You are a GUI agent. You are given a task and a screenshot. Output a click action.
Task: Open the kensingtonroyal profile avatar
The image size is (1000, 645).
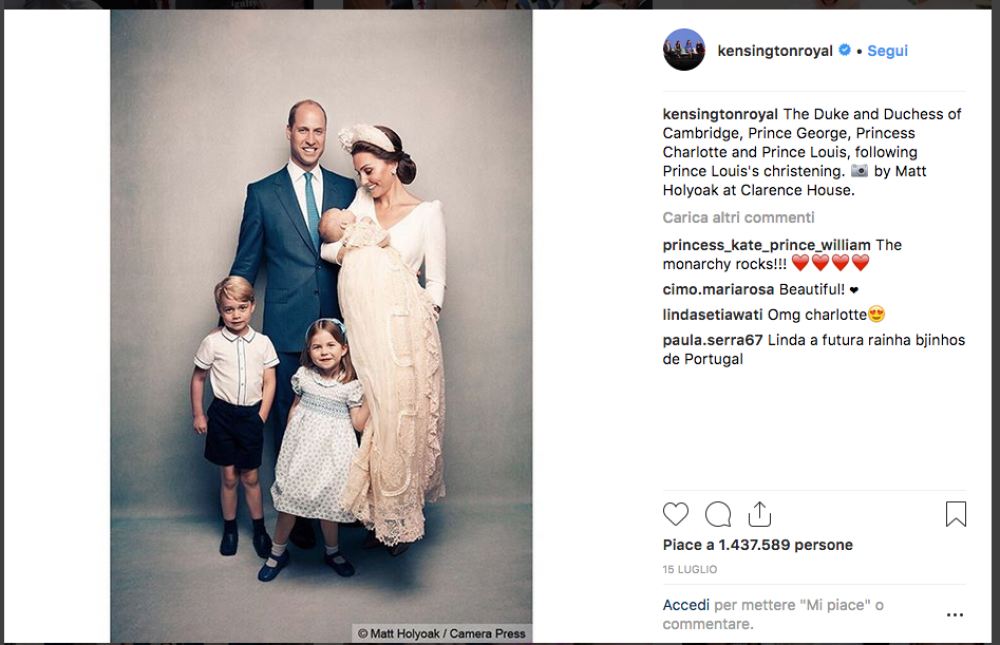coord(684,50)
